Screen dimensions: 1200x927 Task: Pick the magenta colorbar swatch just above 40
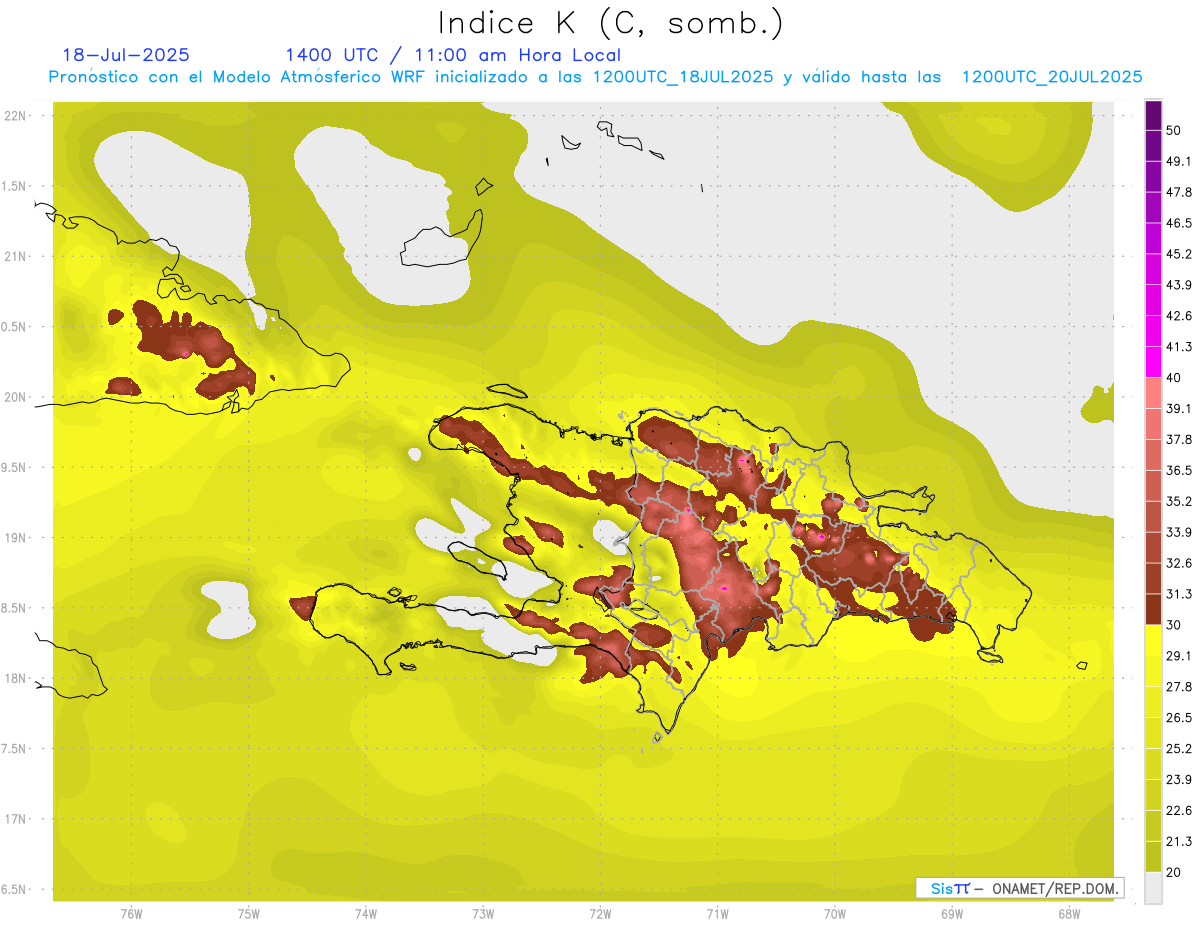[x=1153, y=362]
